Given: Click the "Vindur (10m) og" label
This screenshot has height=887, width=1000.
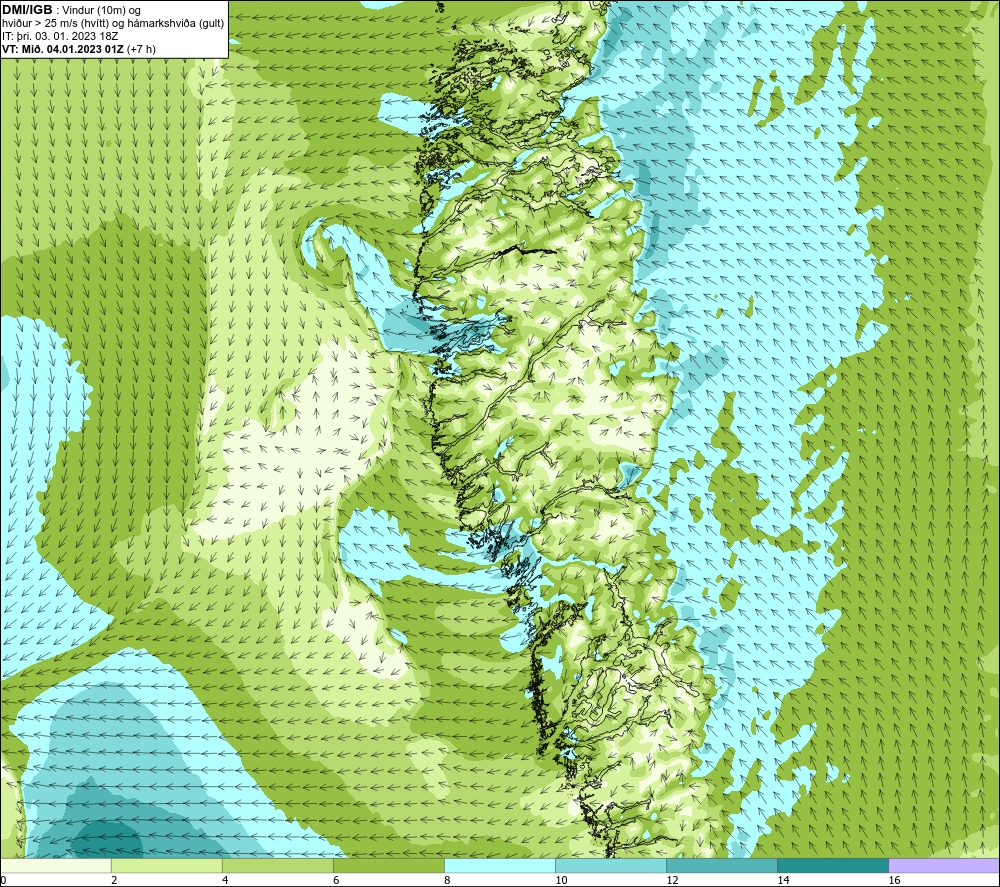Looking at the screenshot, I should coord(101,10).
